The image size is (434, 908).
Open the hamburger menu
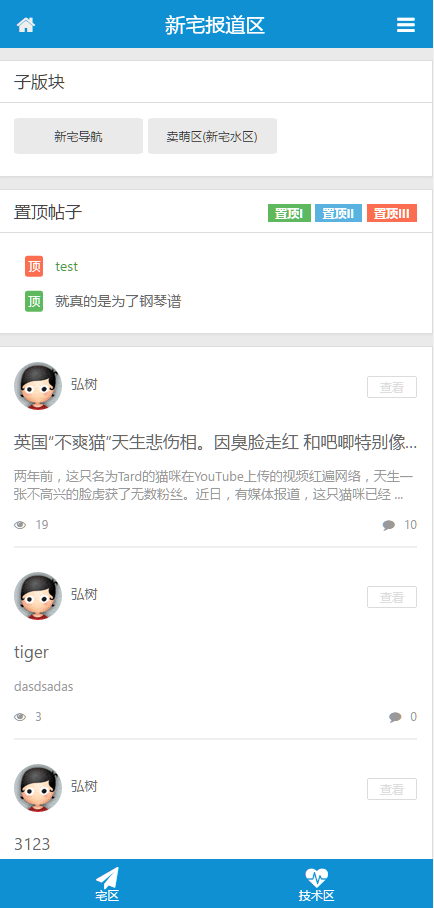click(406, 25)
